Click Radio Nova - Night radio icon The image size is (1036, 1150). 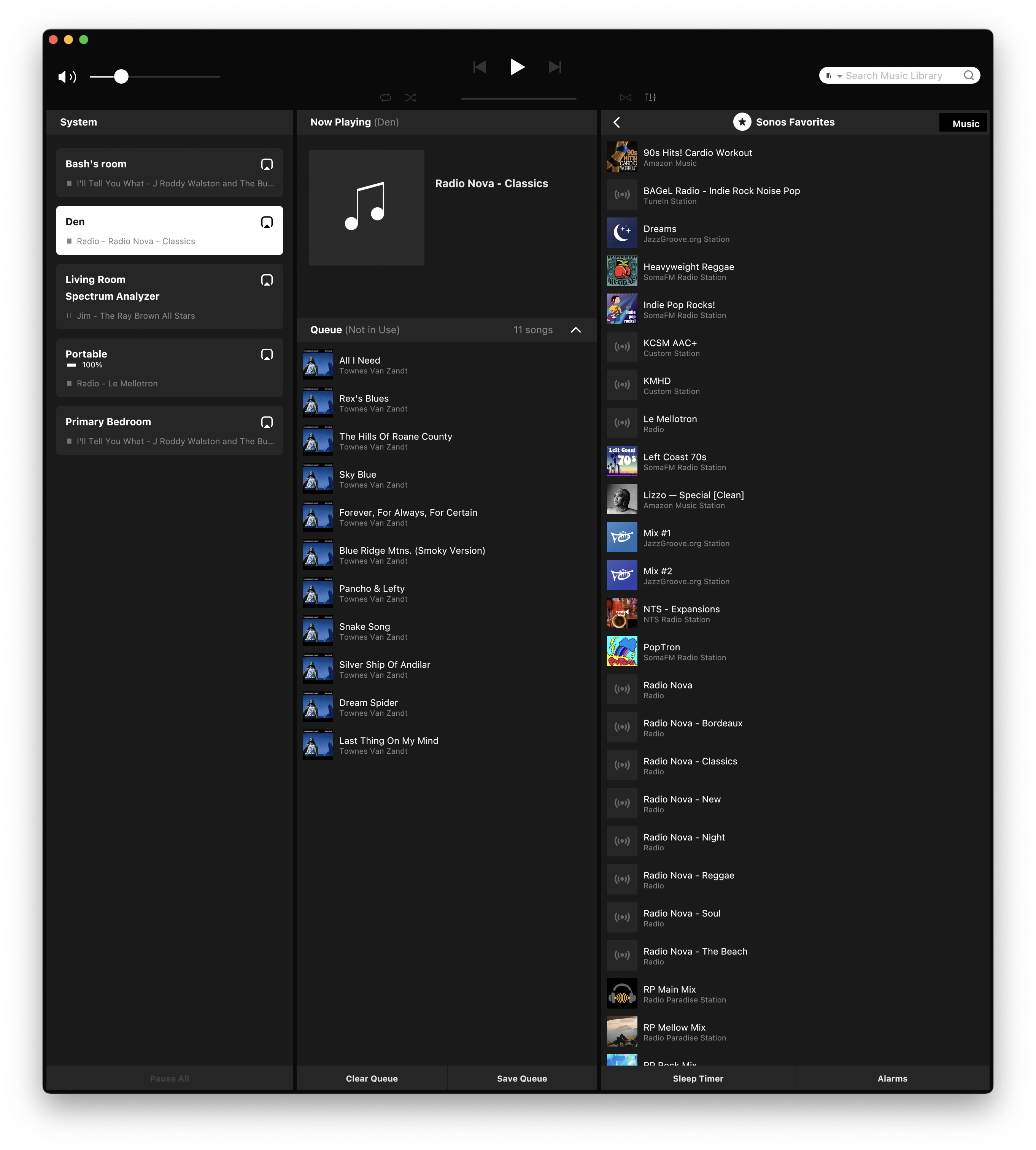point(621,842)
